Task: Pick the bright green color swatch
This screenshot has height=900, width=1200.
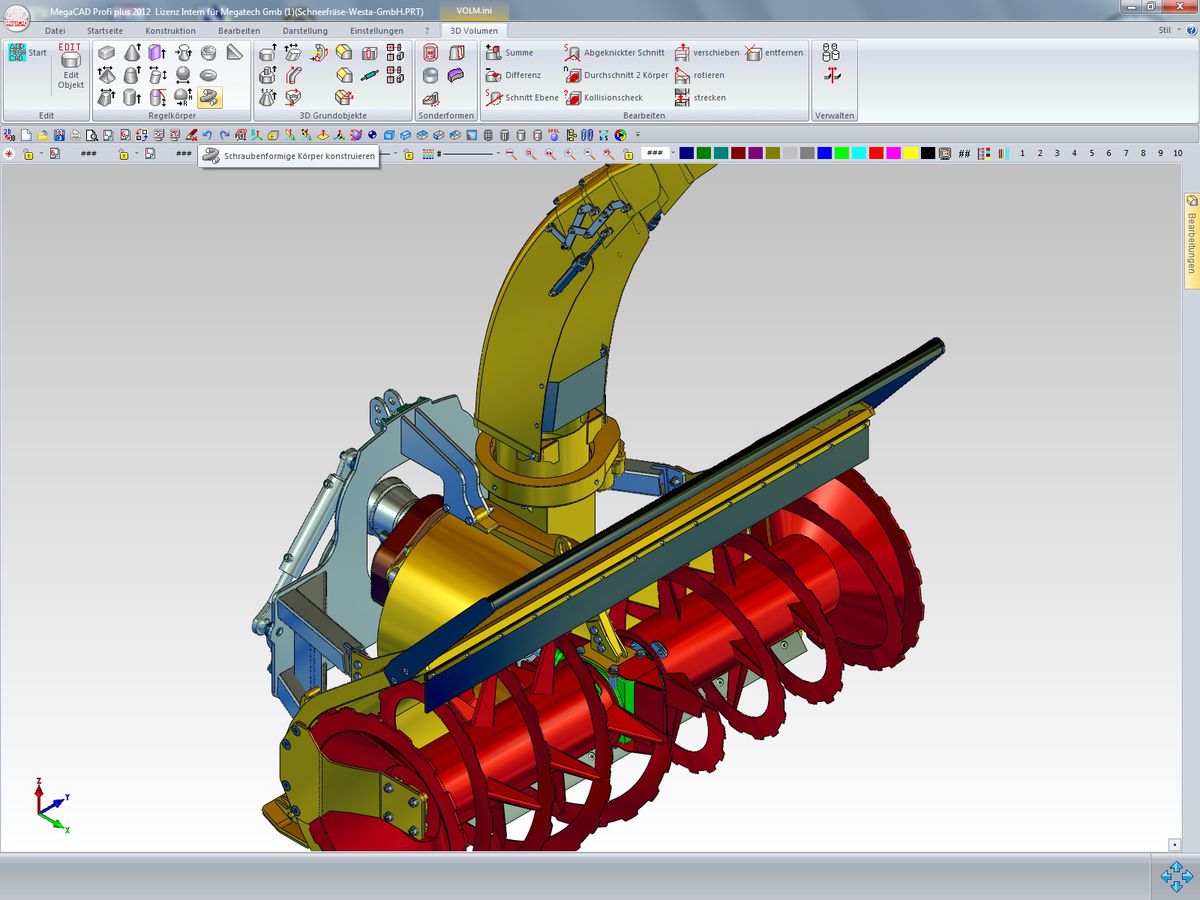Action: point(841,154)
